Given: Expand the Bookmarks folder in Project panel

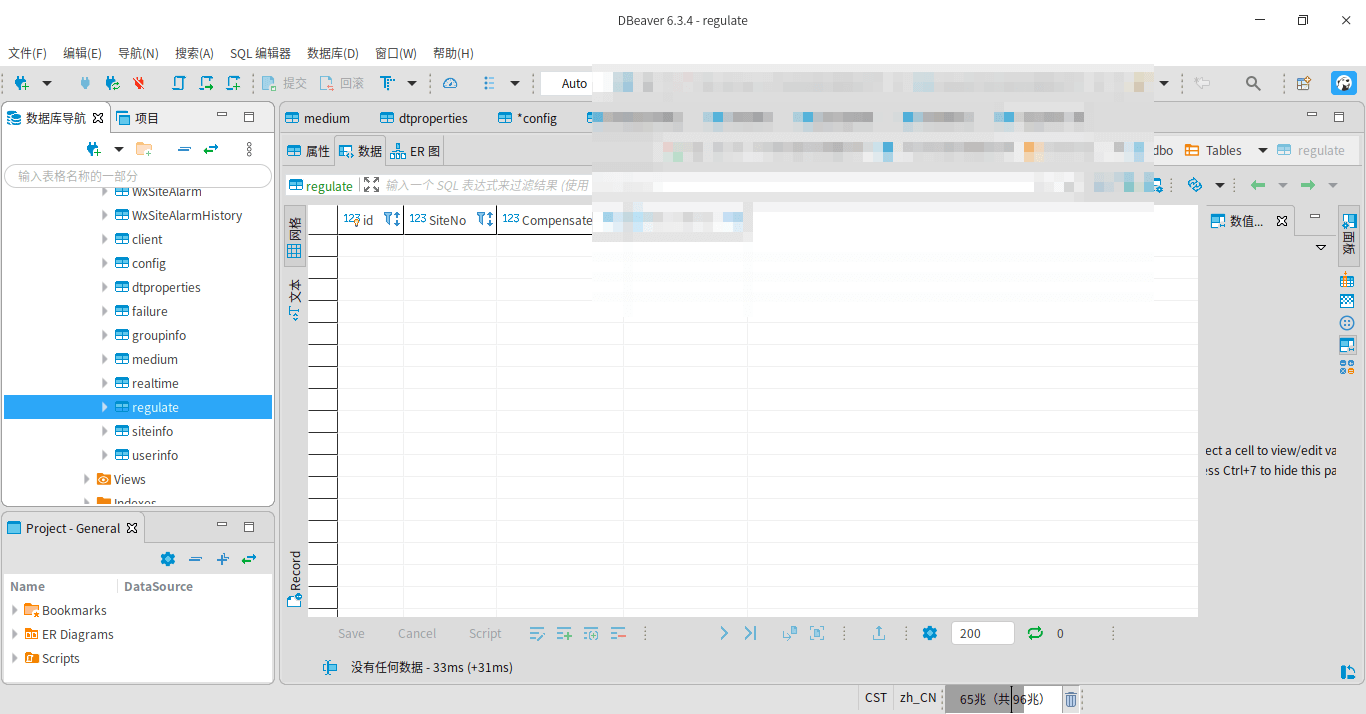Looking at the screenshot, I should pyautogui.click(x=15, y=610).
